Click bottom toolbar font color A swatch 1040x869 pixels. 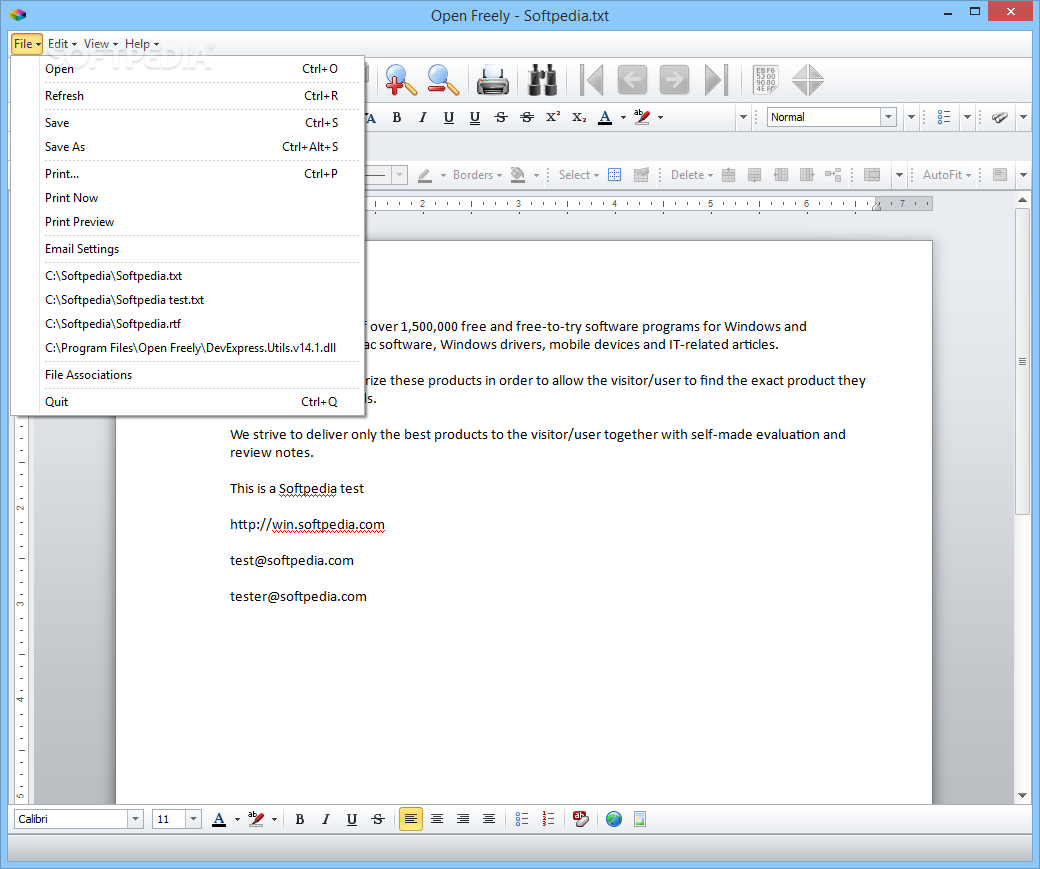(x=219, y=819)
